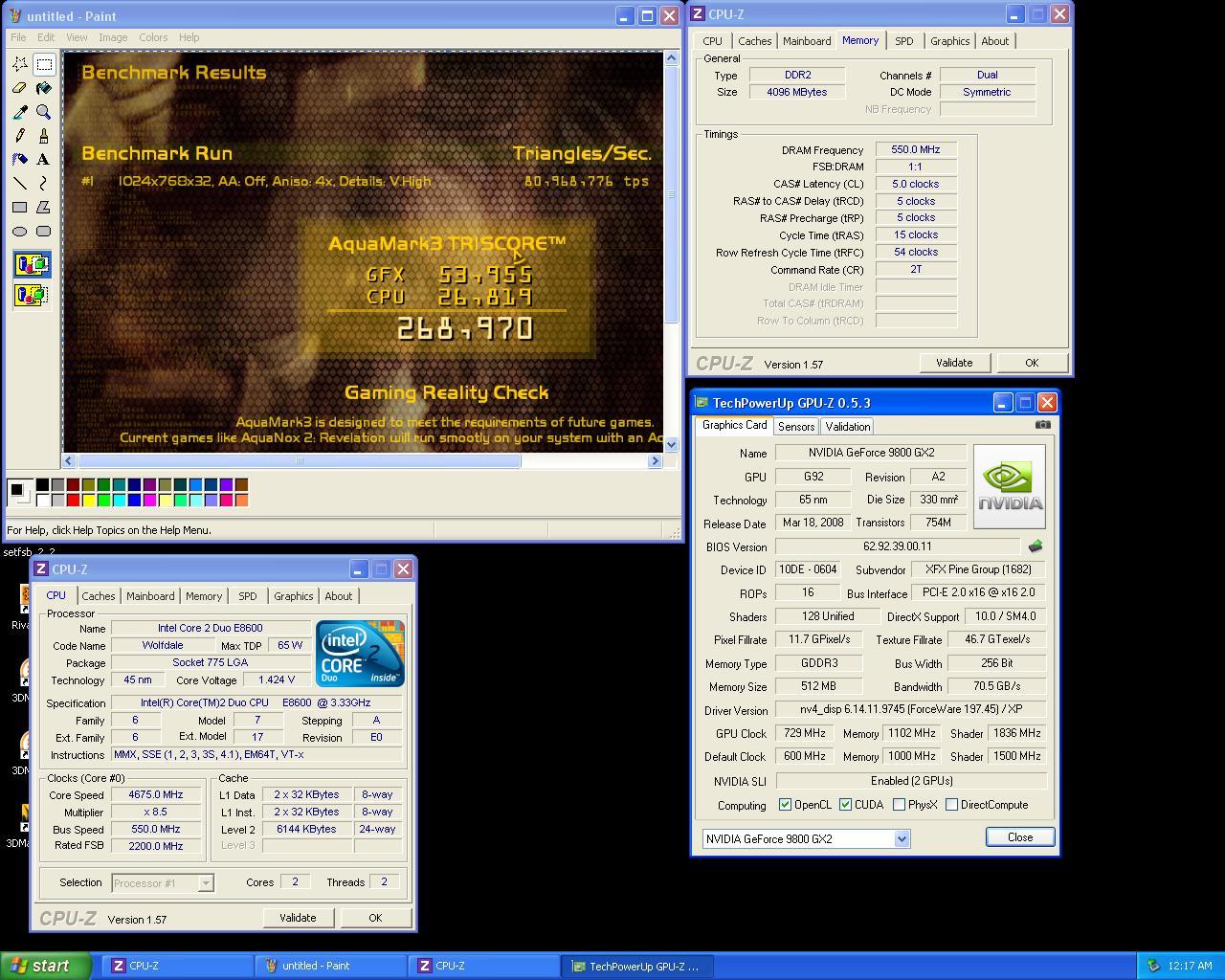Click the Paint horizontal scrollbar left arrow

coord(69,461)
